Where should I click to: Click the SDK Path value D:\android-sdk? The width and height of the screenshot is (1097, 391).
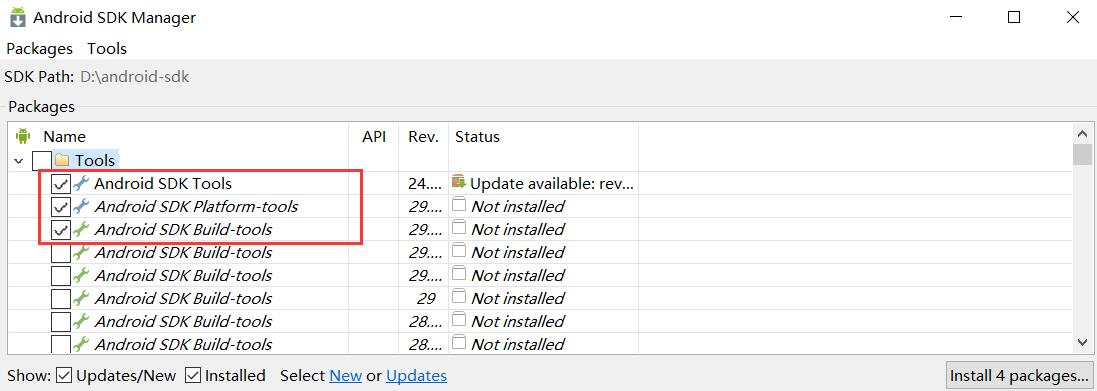click(x=134, y=77)
